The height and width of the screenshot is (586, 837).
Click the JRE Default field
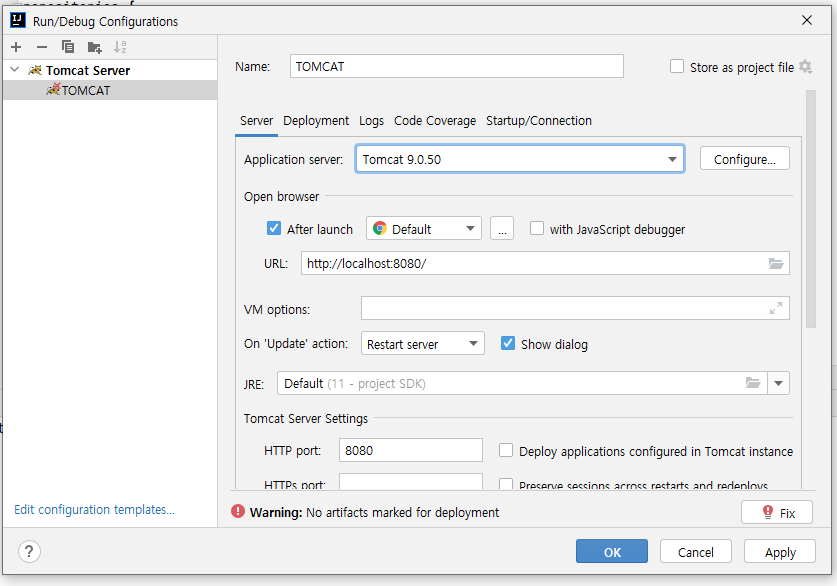click(x=522, y=383)
